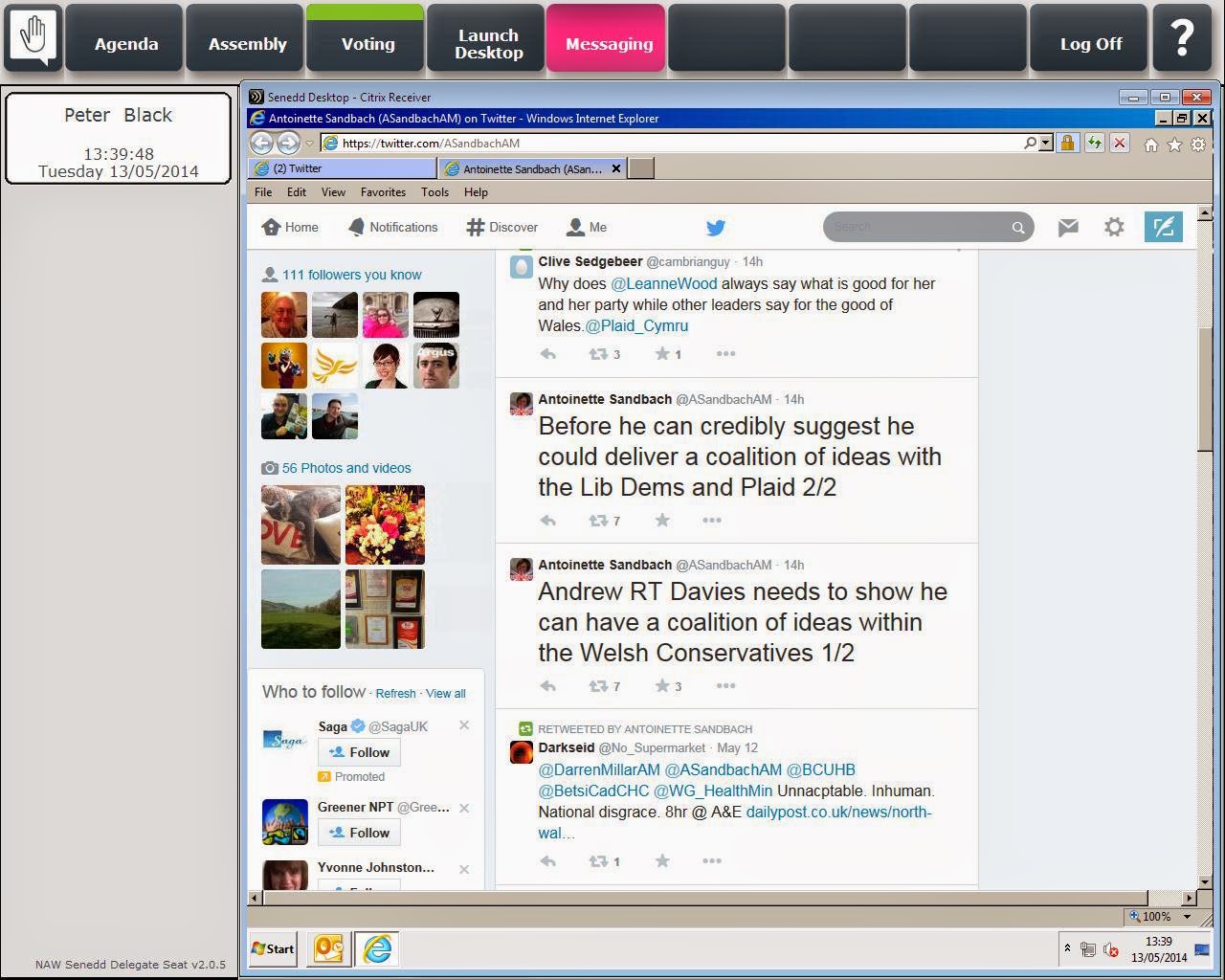Open the 100% zoom level dropdown

point(1187,917)
